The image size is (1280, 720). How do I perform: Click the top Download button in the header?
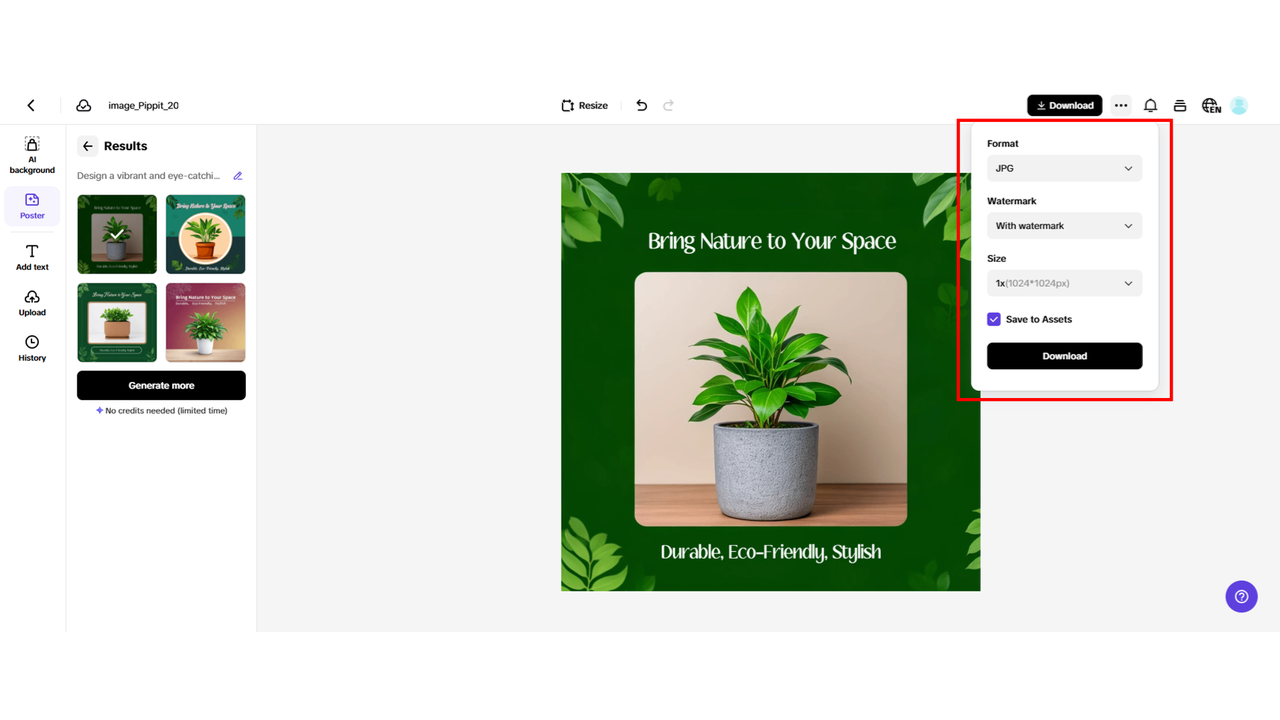point(1064,105)
